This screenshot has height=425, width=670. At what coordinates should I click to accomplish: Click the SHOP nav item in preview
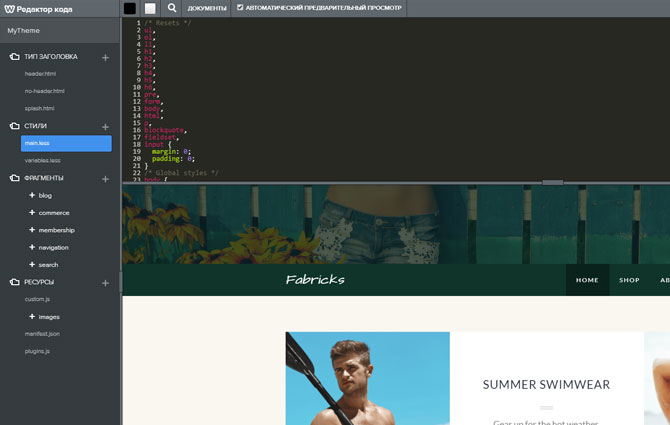tap(629, 280)
